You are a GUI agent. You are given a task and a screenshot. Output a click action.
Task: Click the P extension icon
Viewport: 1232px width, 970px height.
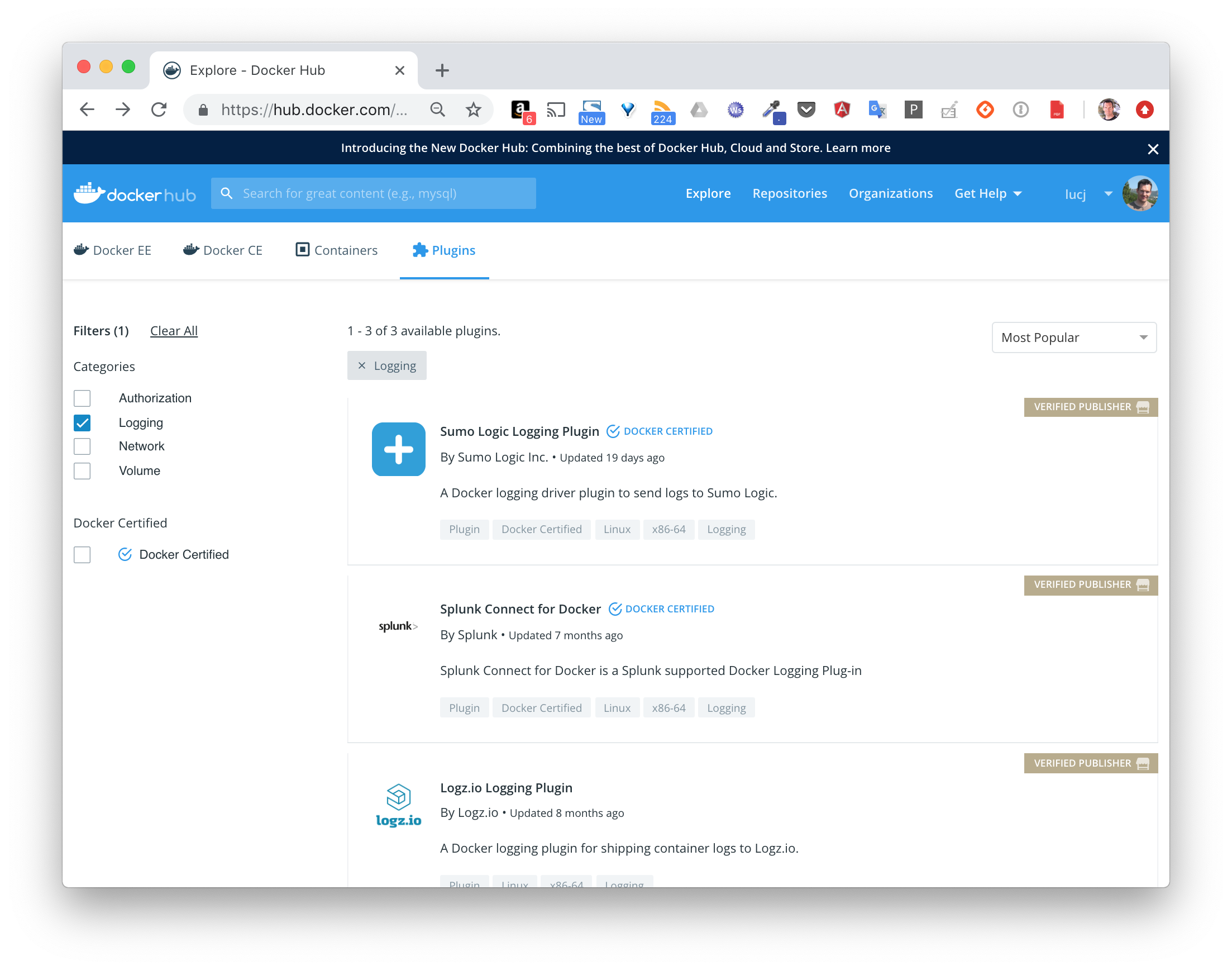click(x=913, y=110)
